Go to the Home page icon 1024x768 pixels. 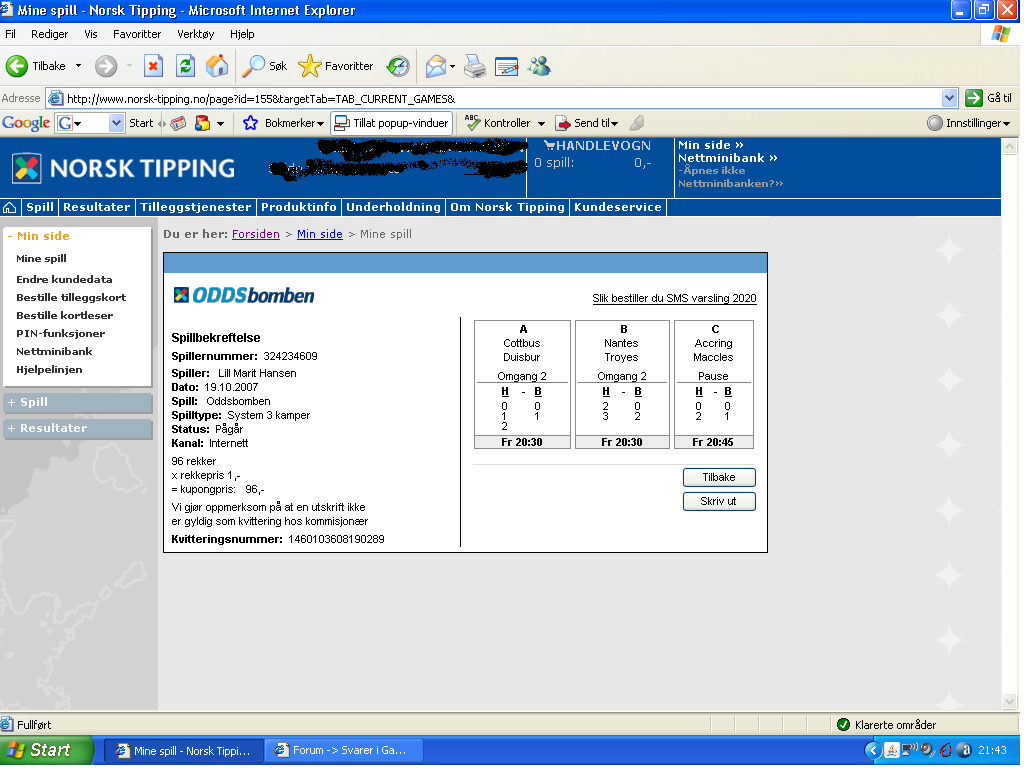(x=217, y=66)
